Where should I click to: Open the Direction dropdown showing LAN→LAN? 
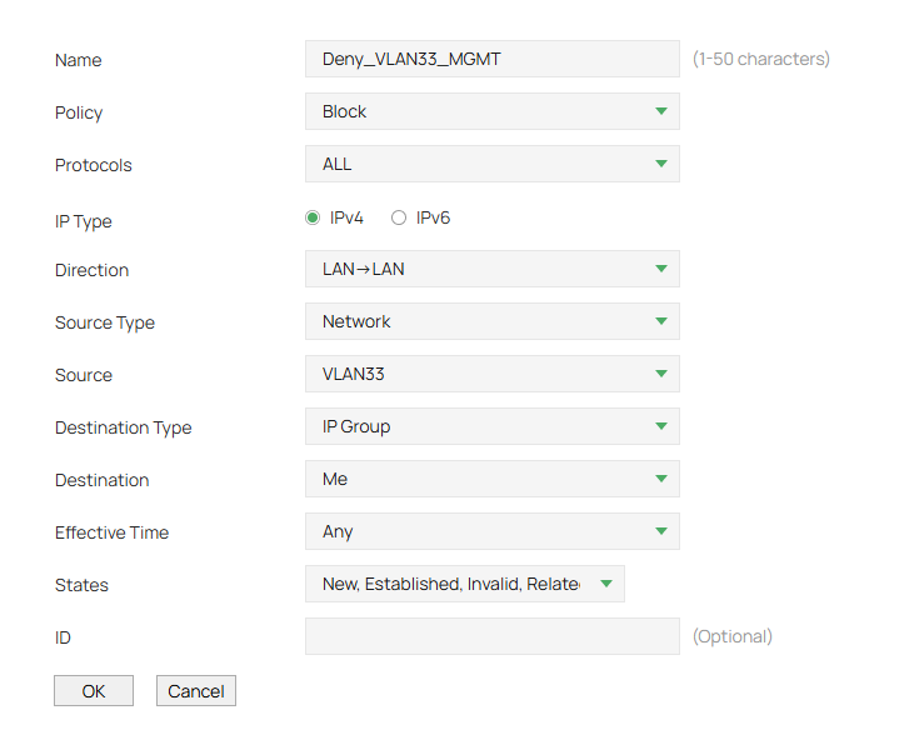coord(492,269)
